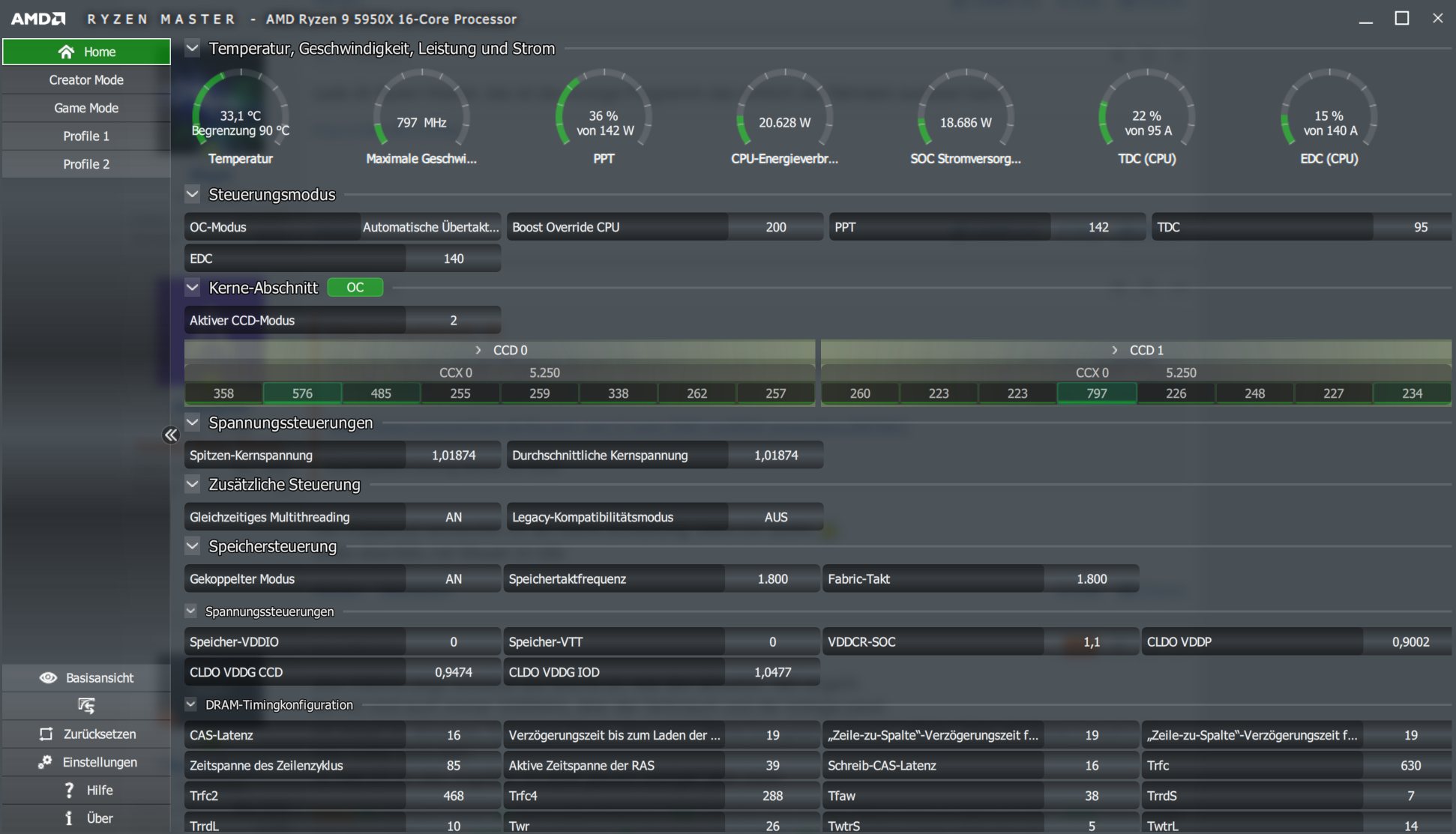Select core showing 797 in CCD 1
This screenshot has width=1456, height=834.
pos(1097,393)
